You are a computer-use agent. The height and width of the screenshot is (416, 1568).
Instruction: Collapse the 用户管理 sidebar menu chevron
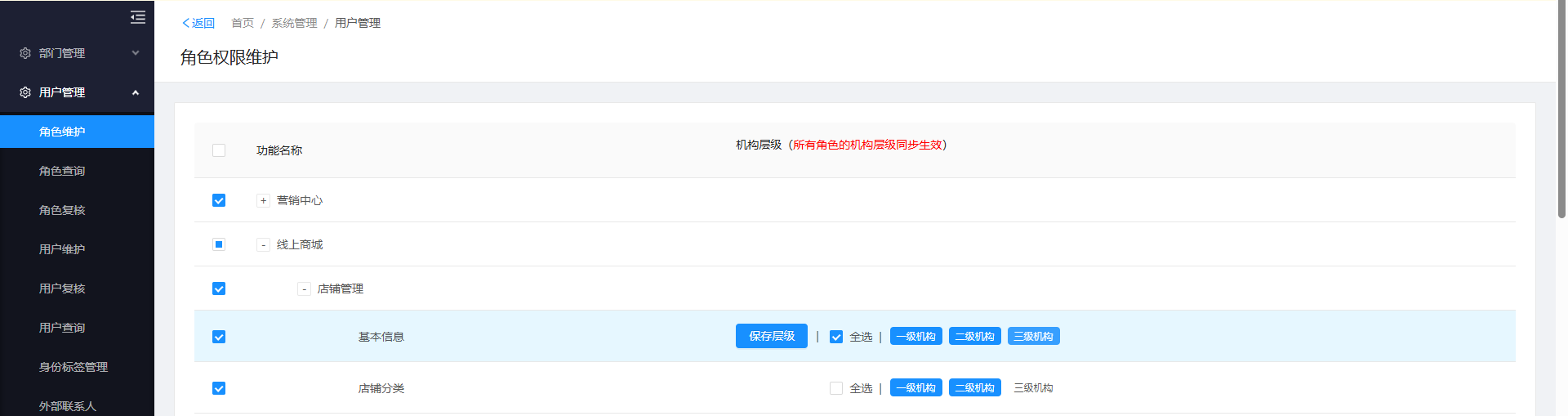136,92
